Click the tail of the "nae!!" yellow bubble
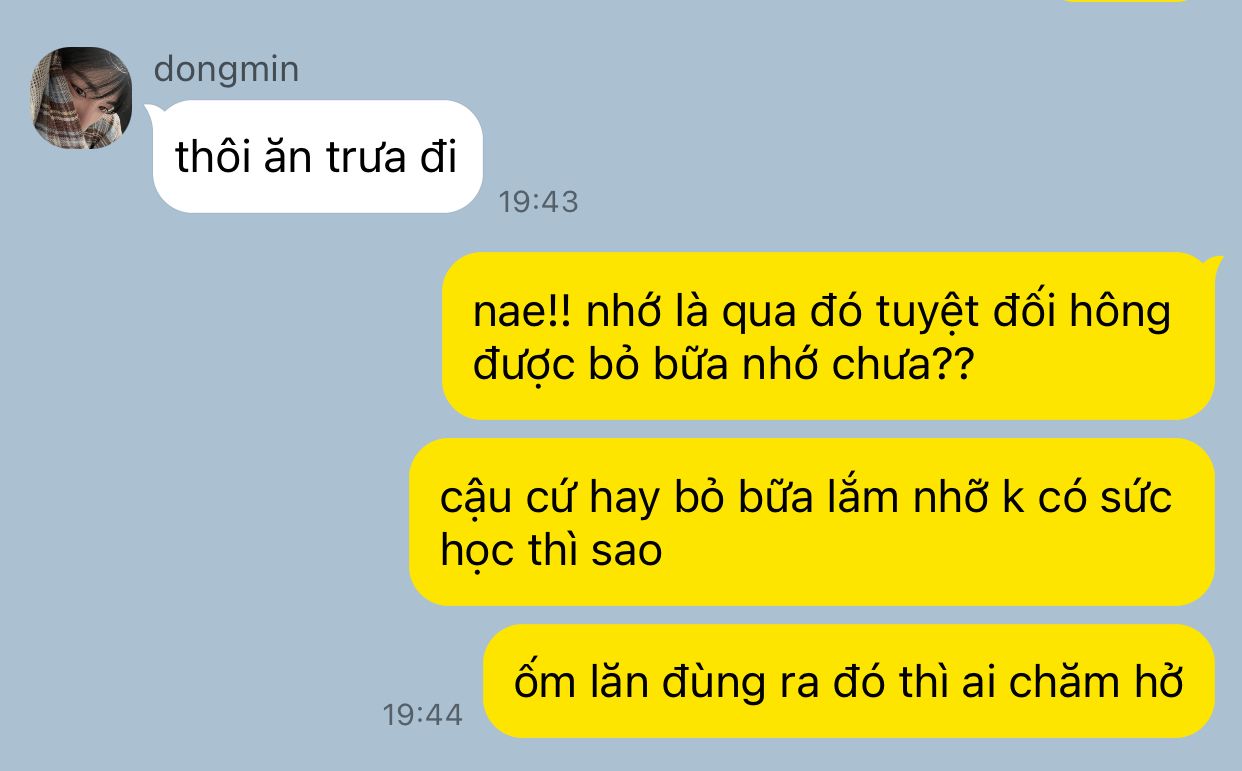 click(1212, 264)
